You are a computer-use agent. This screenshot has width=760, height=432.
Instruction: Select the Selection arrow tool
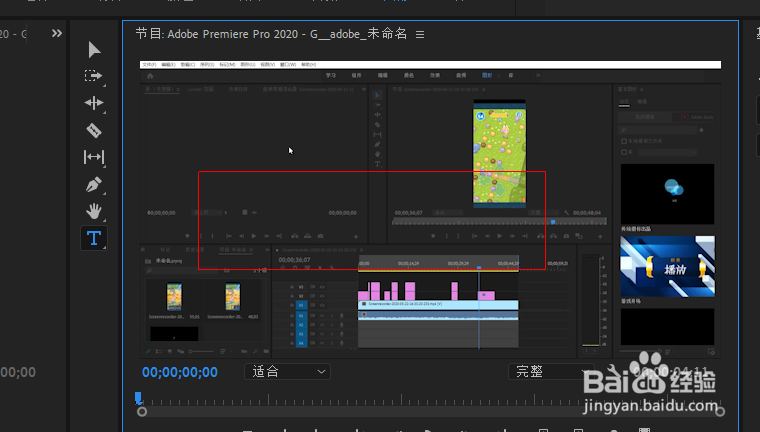[94, 49]
